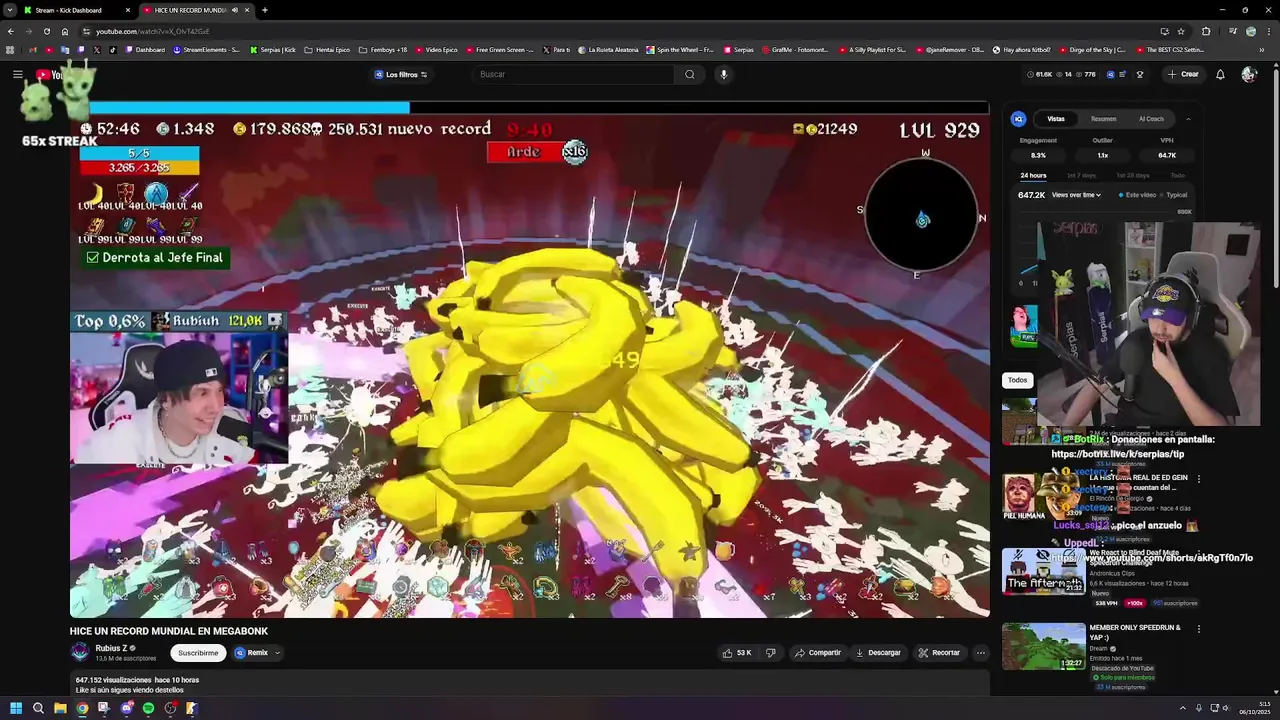
Task: Click the vidIQ logo in stats panel
Action: coord(1019,119)
